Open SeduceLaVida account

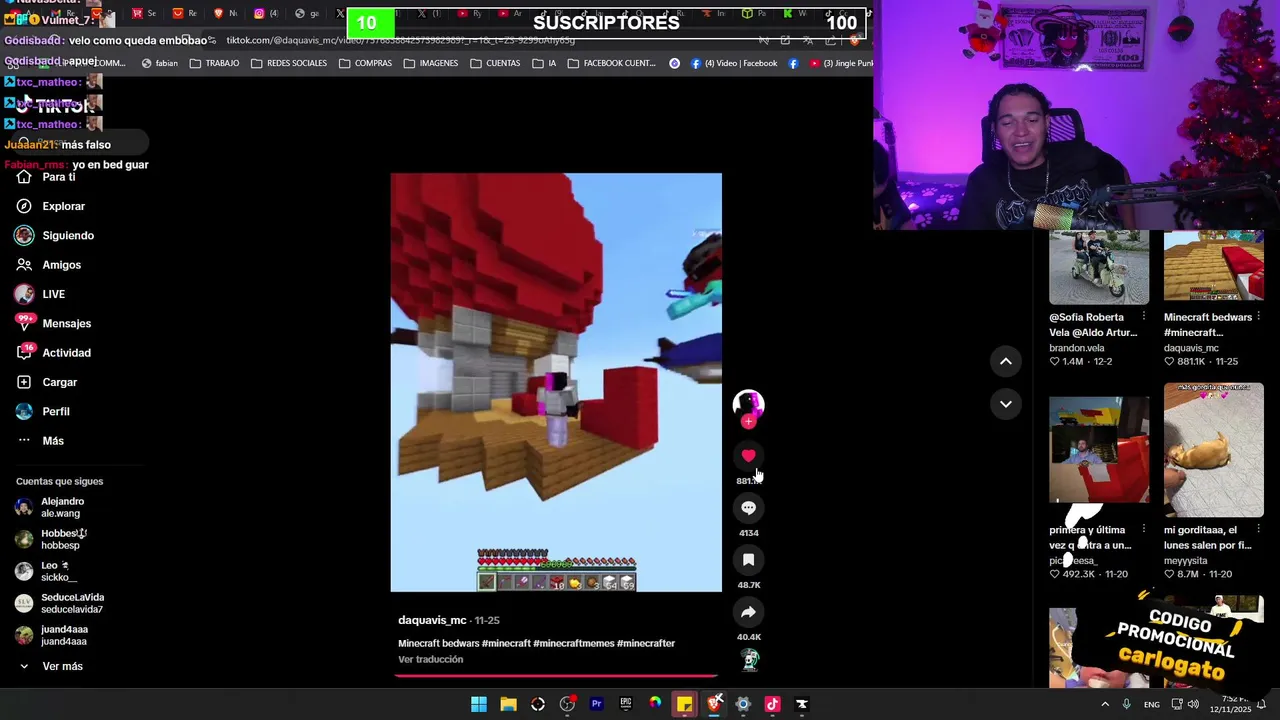60,603
